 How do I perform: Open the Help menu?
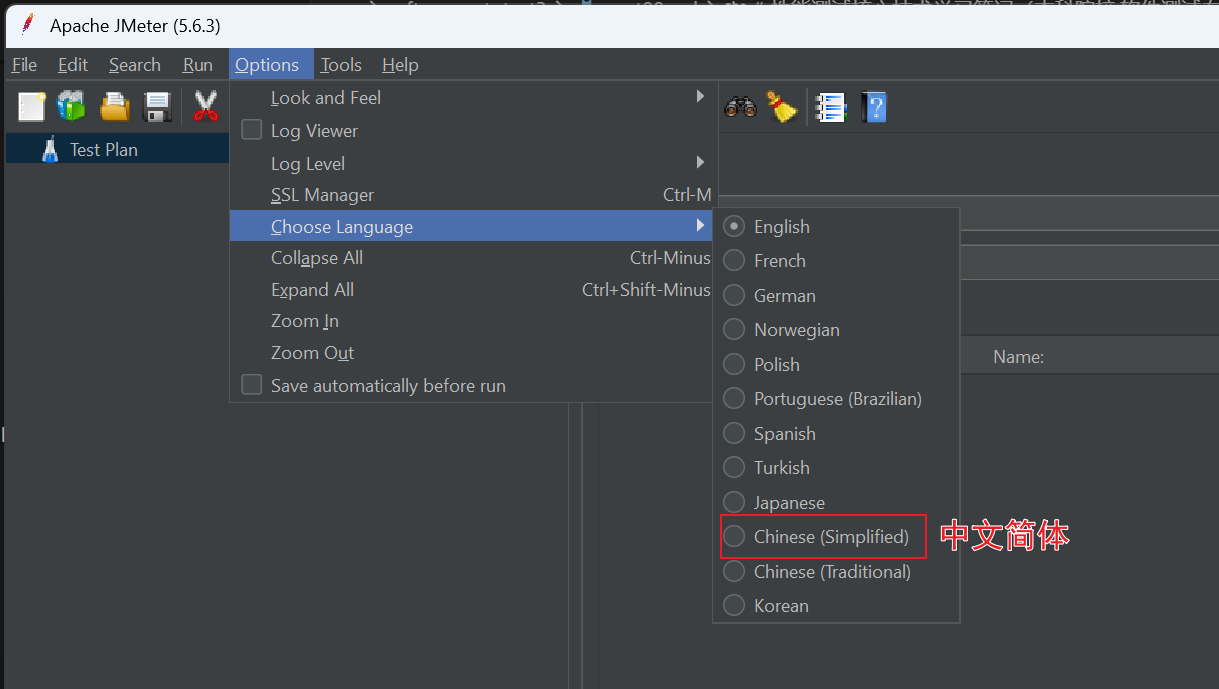click(400, 64)
